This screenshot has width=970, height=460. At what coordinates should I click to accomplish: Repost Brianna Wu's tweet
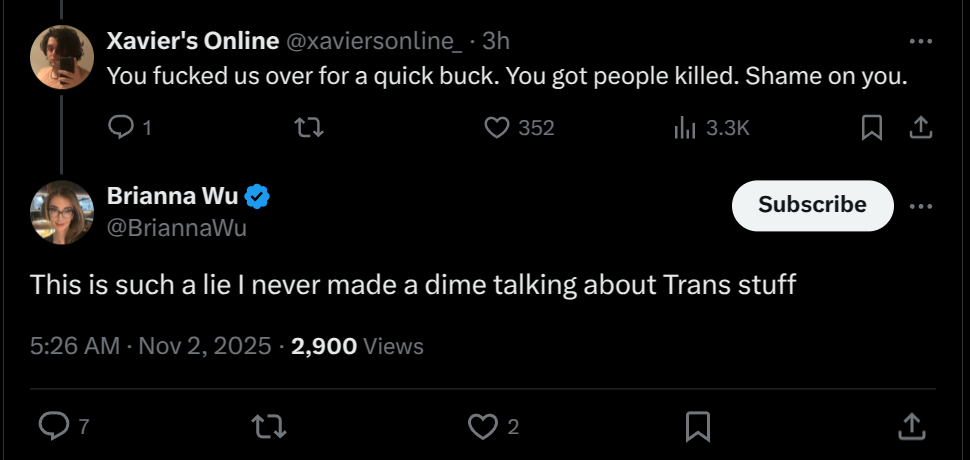(269, 427)
